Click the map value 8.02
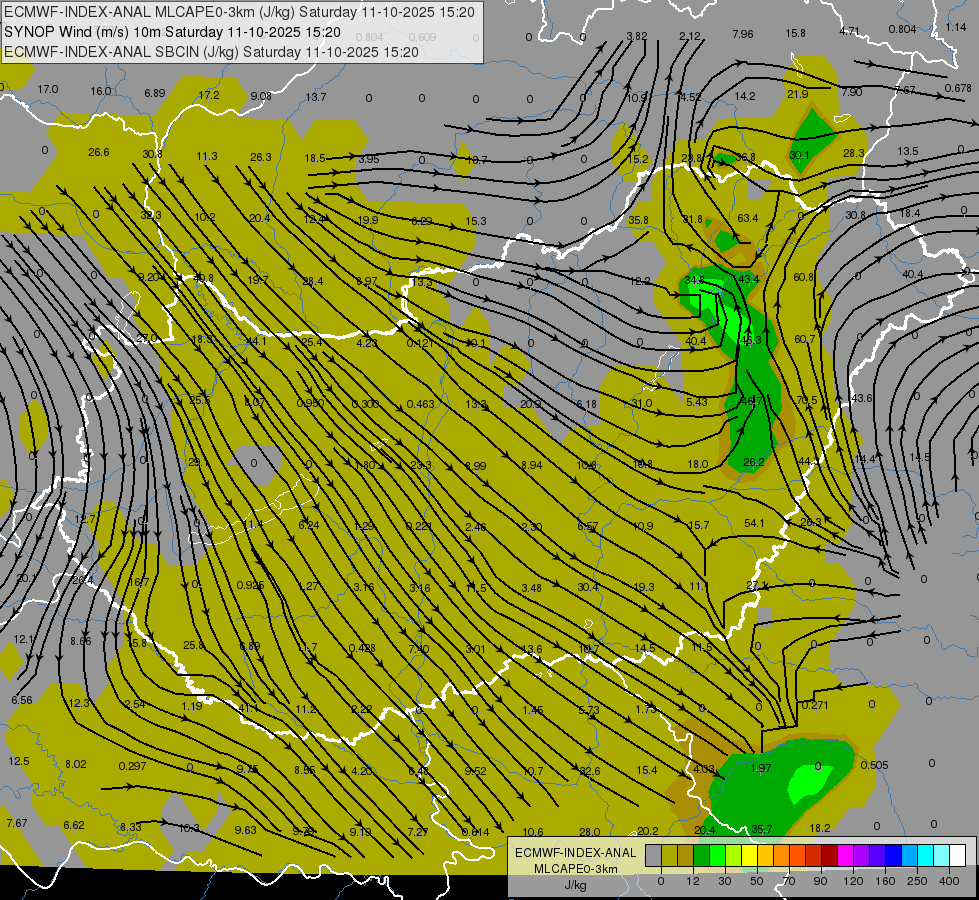Screen dimensions: 979x900 [x=76, y=764]
